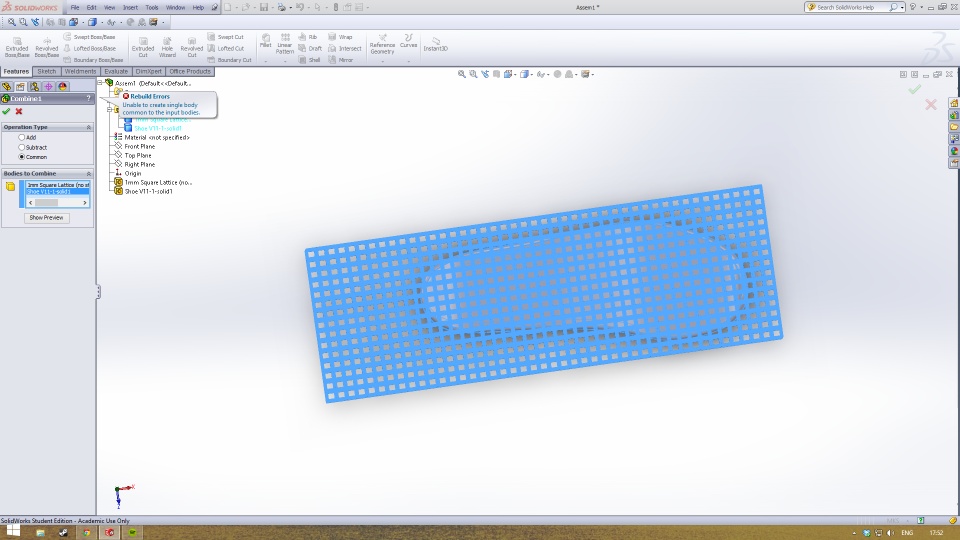The image size is (960, 540).
Task: Click the Print icon in title toolbar
Action: 281,7
